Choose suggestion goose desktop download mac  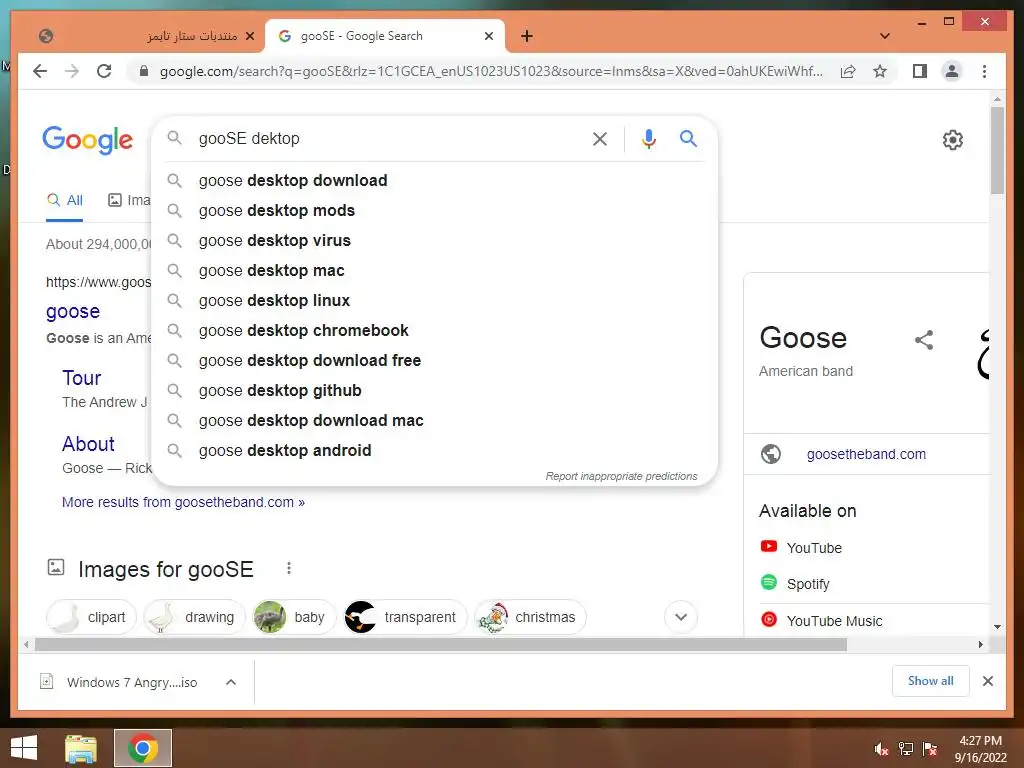pyautogui.click(x=435, y=421)
